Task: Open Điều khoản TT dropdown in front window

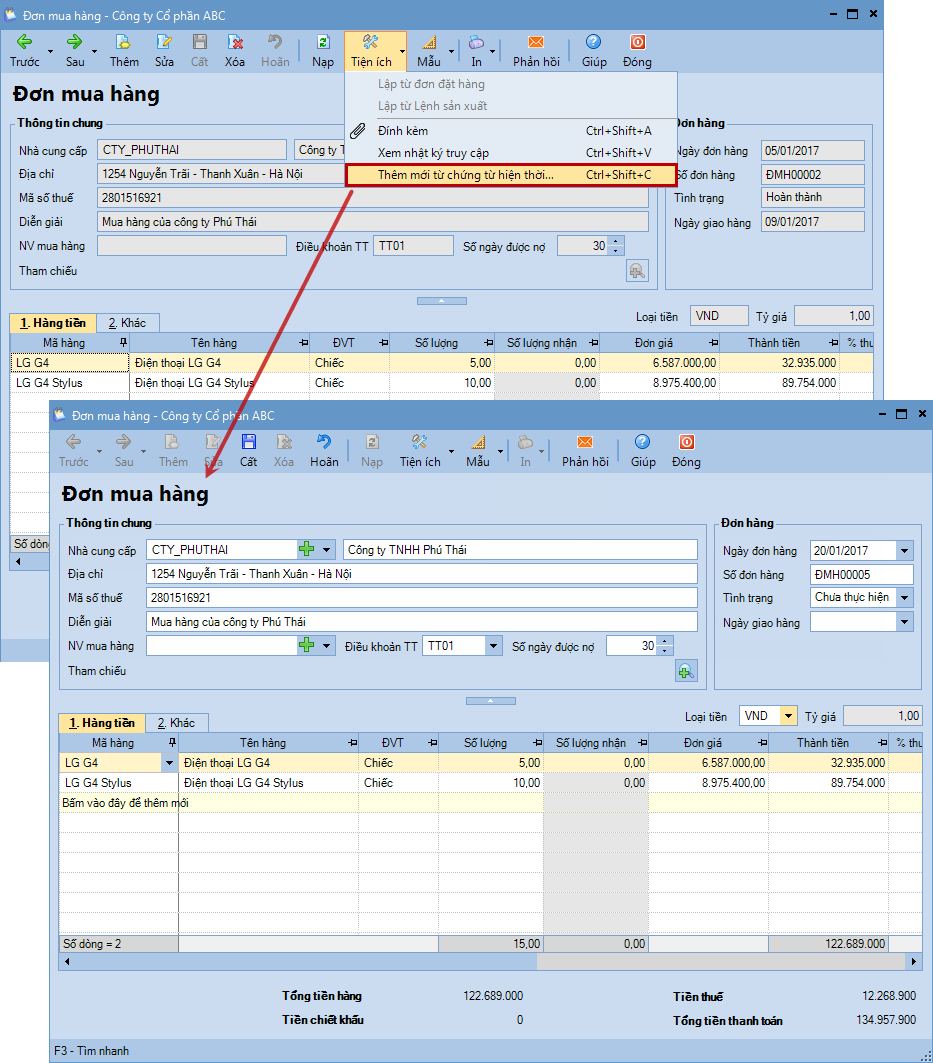Action: [493, 647]
